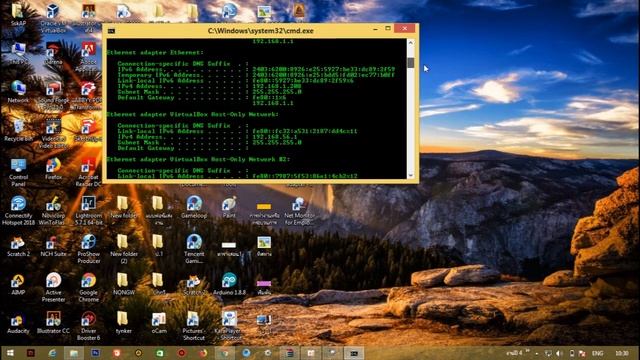This screenshot has height=360, width=640.
Task: Click the cmd scrollbar up arrow
Action: [x=411, y=42]
